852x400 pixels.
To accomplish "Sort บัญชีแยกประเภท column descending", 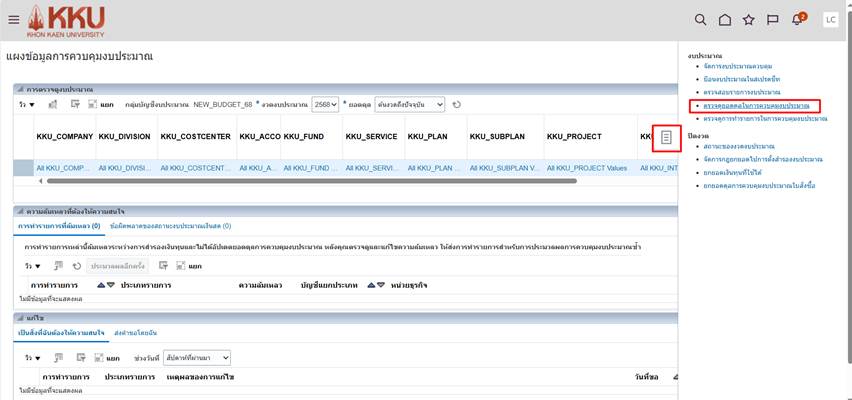I will click(x=381, y=285).
